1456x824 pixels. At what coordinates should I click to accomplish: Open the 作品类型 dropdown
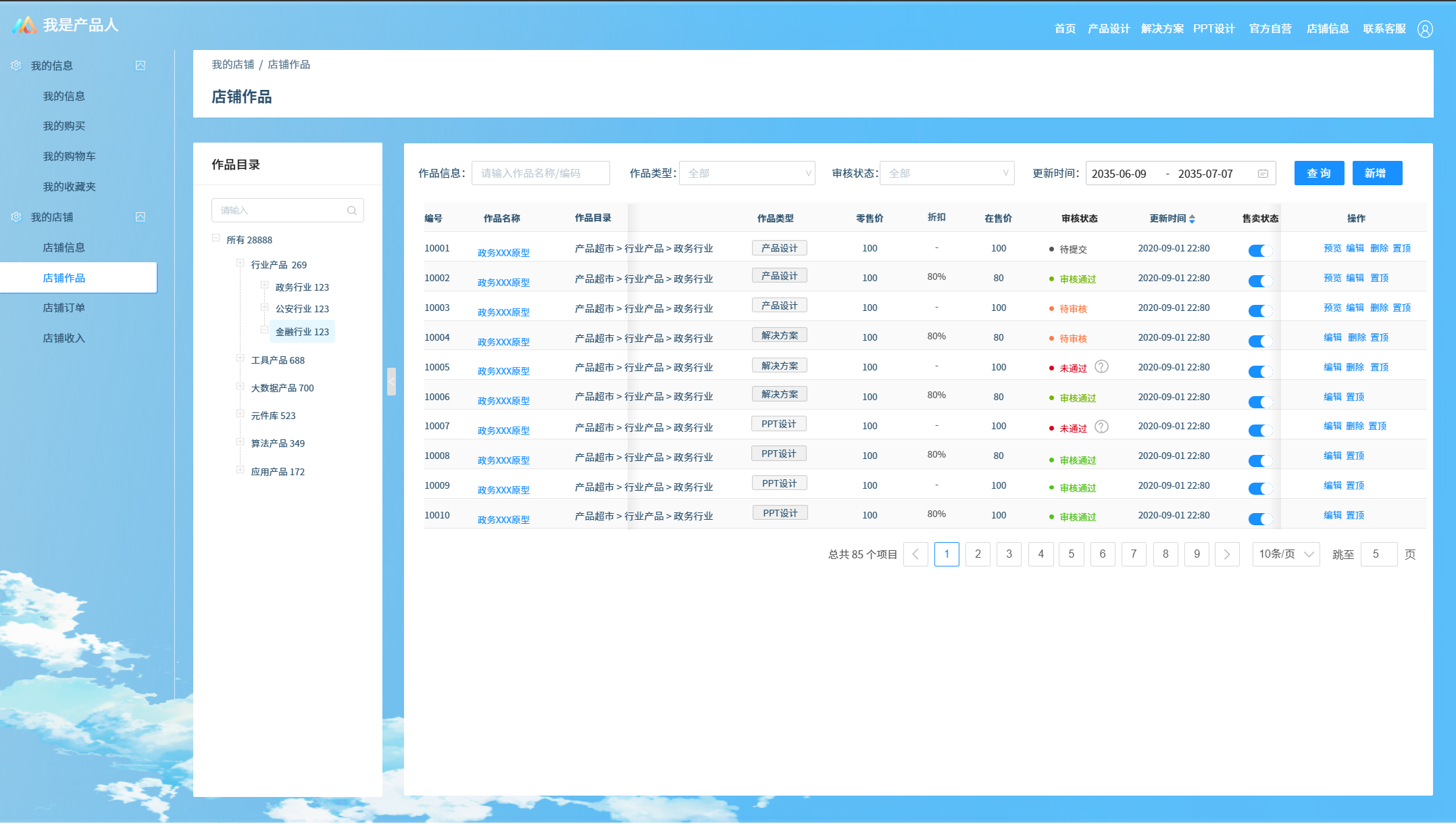747,173
